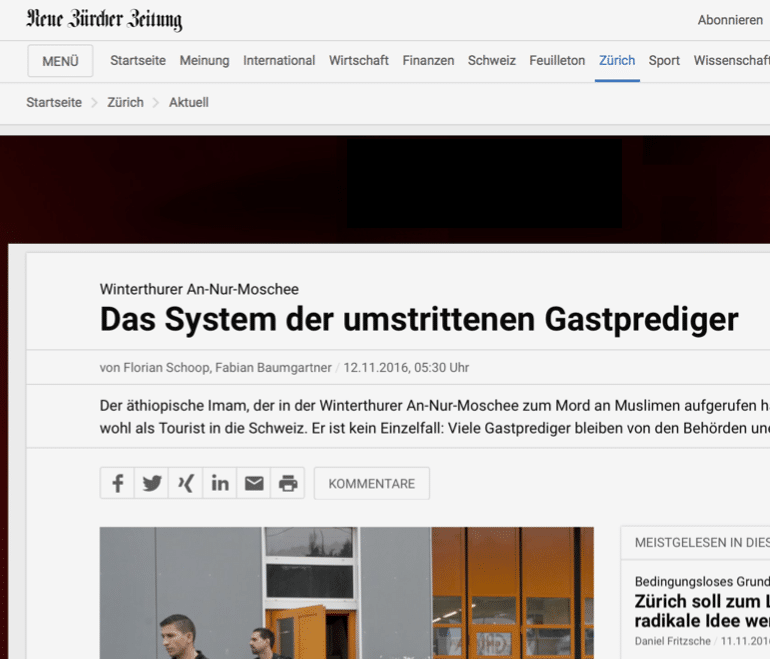Switch to the Finanzen section
770x659 pixels.
(428, 61)
